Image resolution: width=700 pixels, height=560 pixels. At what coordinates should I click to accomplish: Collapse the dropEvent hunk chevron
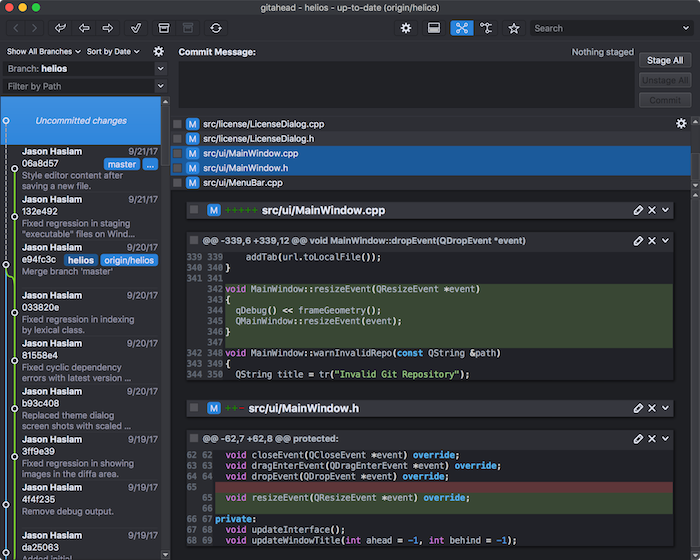pos(666,241)
